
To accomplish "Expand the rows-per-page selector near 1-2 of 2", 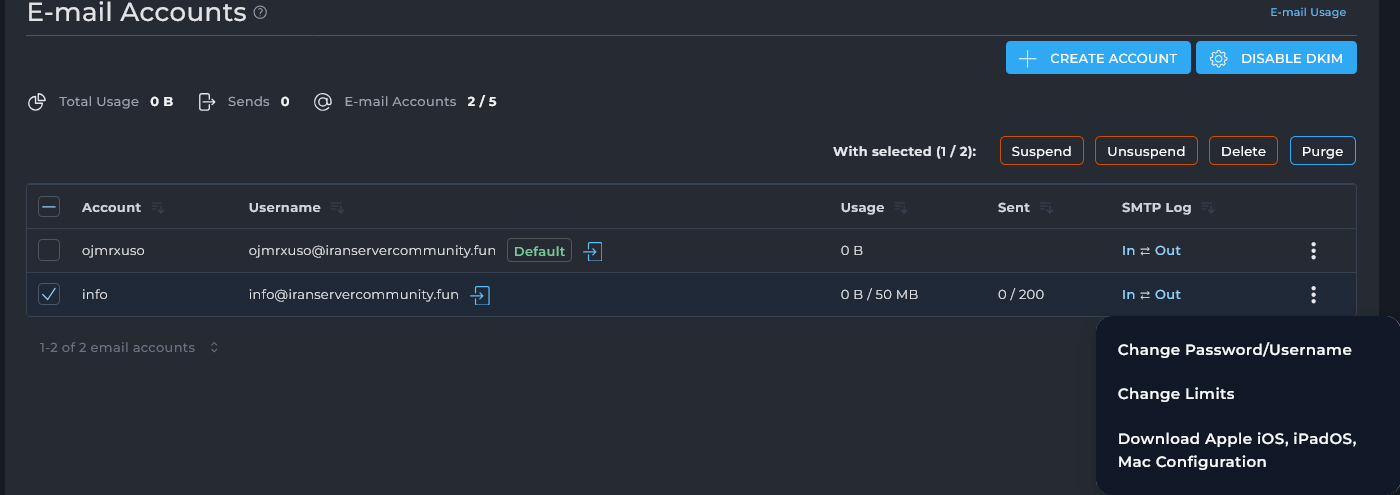I will tap(214, 348).
